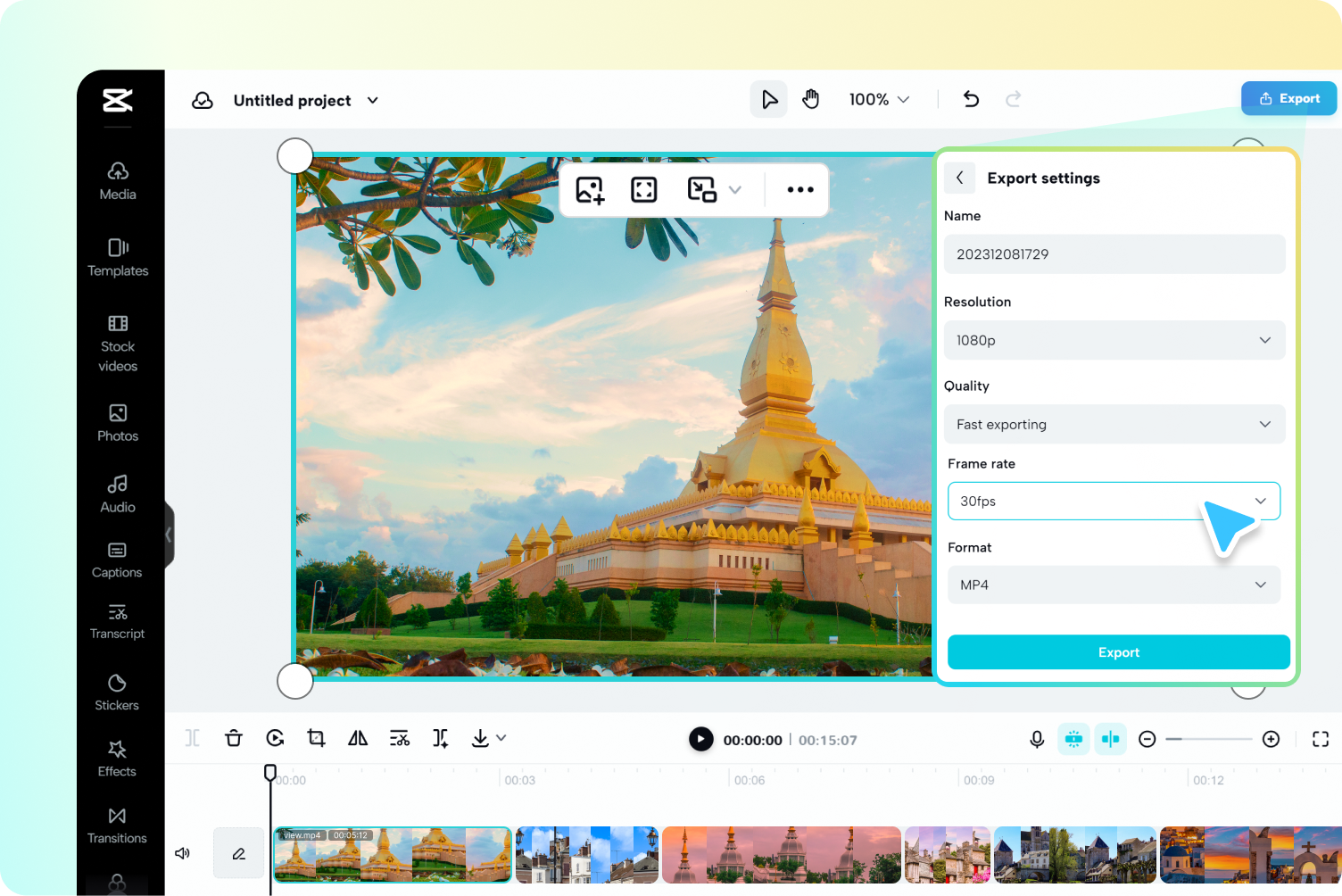Open the 100% zoom level menu
Viewport: 1342px width, 896px height.
(x=879, y=99)
